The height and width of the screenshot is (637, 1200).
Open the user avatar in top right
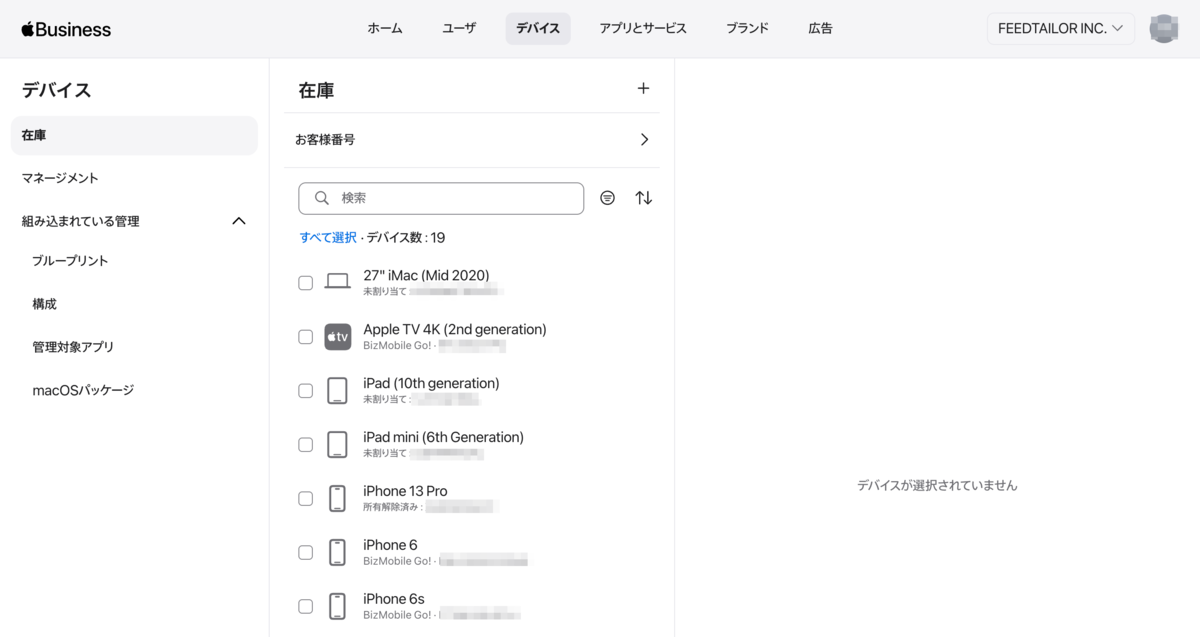[x=1163, y=29]
